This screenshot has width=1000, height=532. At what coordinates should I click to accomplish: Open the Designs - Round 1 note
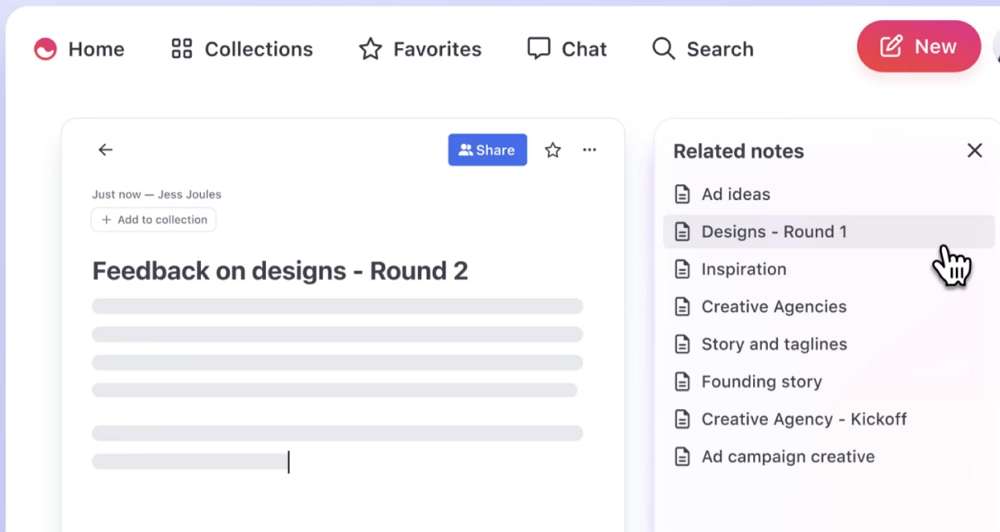[773, 232]
